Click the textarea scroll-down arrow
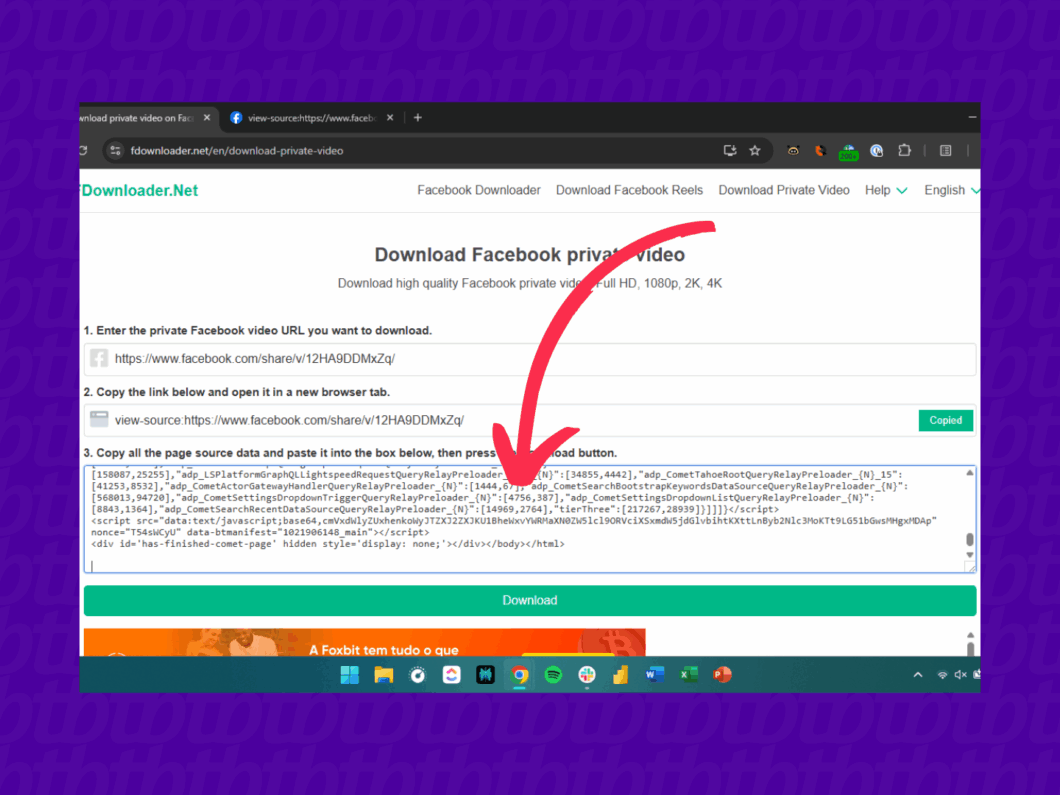This screenshot has height=795, width=1060. 970,555
